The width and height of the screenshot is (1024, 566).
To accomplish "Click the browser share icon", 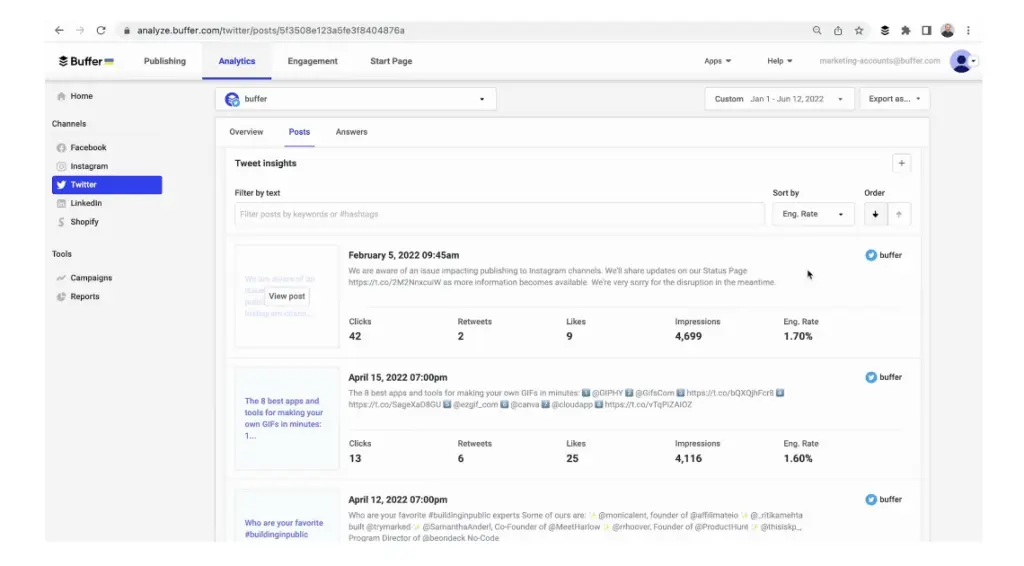I will 838,30.
